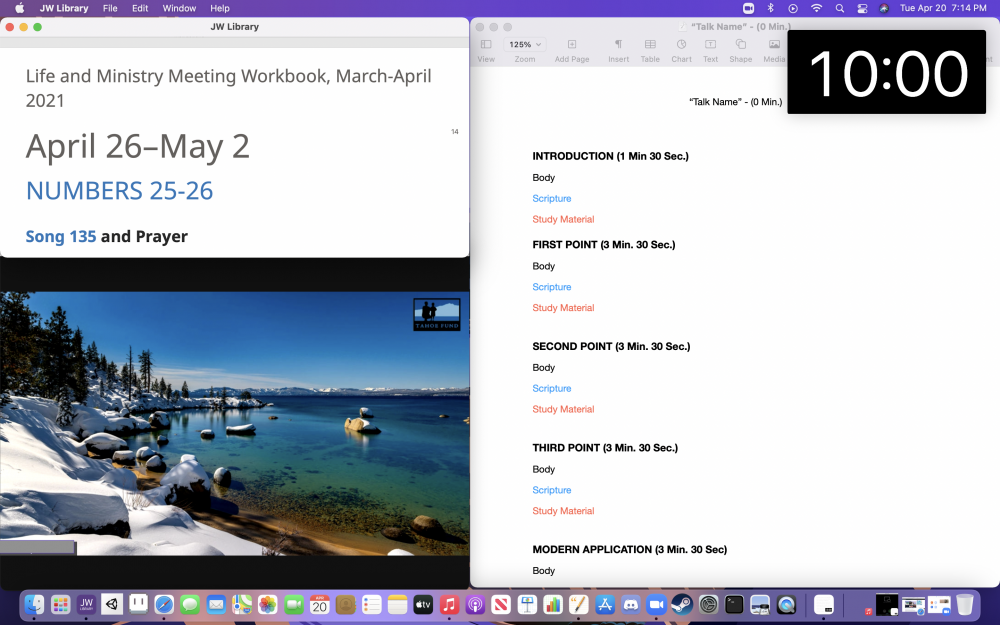Insert a text box via the Text icon
This screenshot has width=1000, height=625.
tap(710, 45)
